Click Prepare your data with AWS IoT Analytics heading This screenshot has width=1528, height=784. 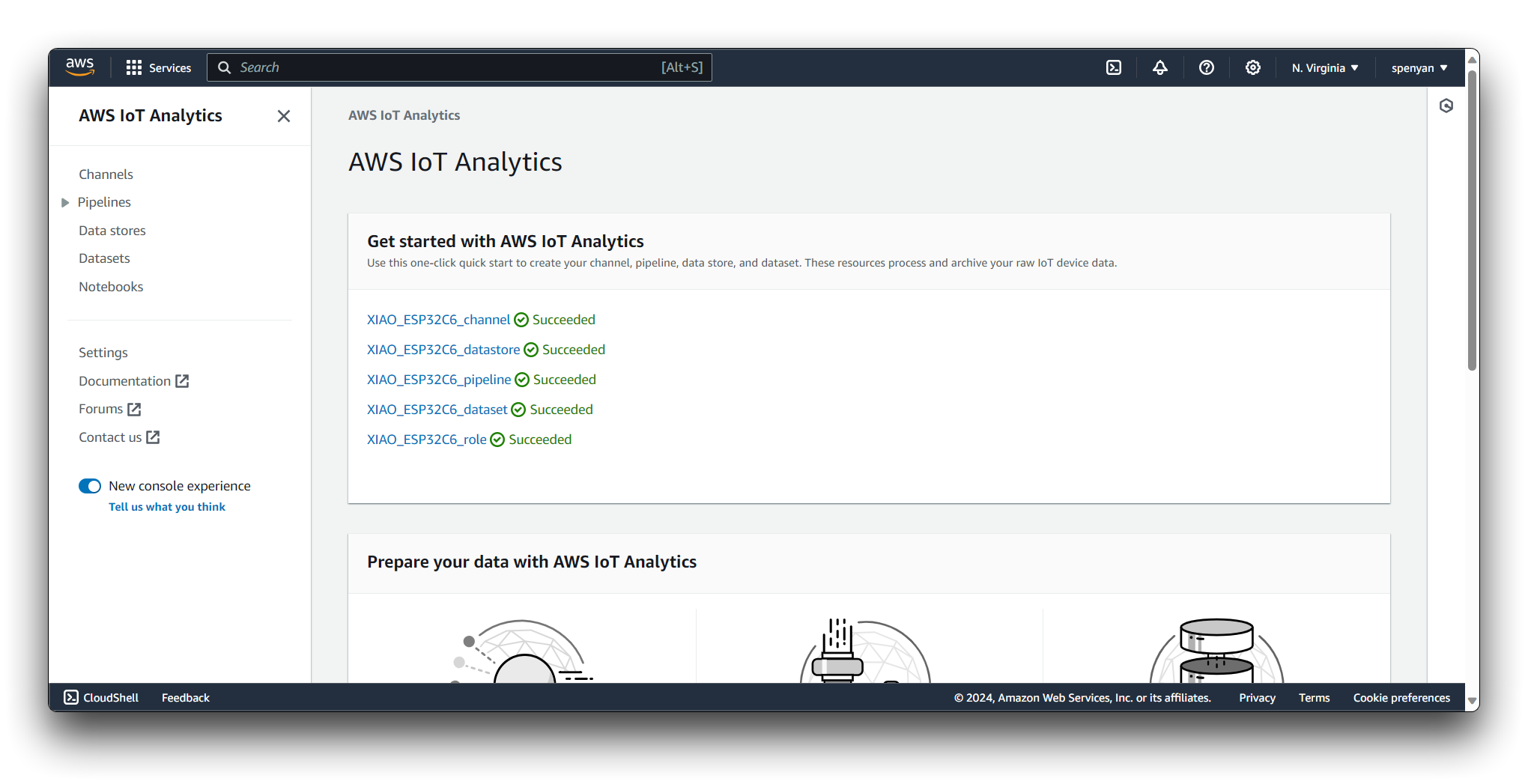pyautogui.click(x=532, y=562)
